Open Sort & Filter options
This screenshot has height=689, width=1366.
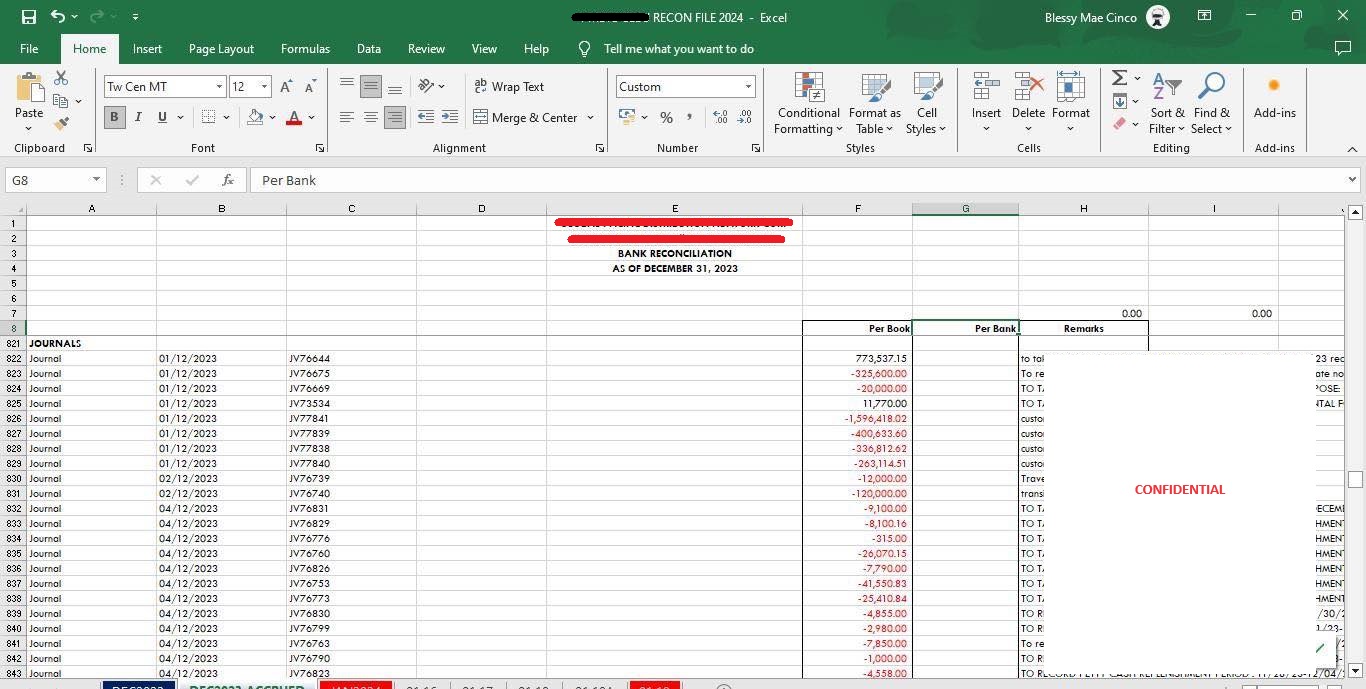pos(1167,103)
